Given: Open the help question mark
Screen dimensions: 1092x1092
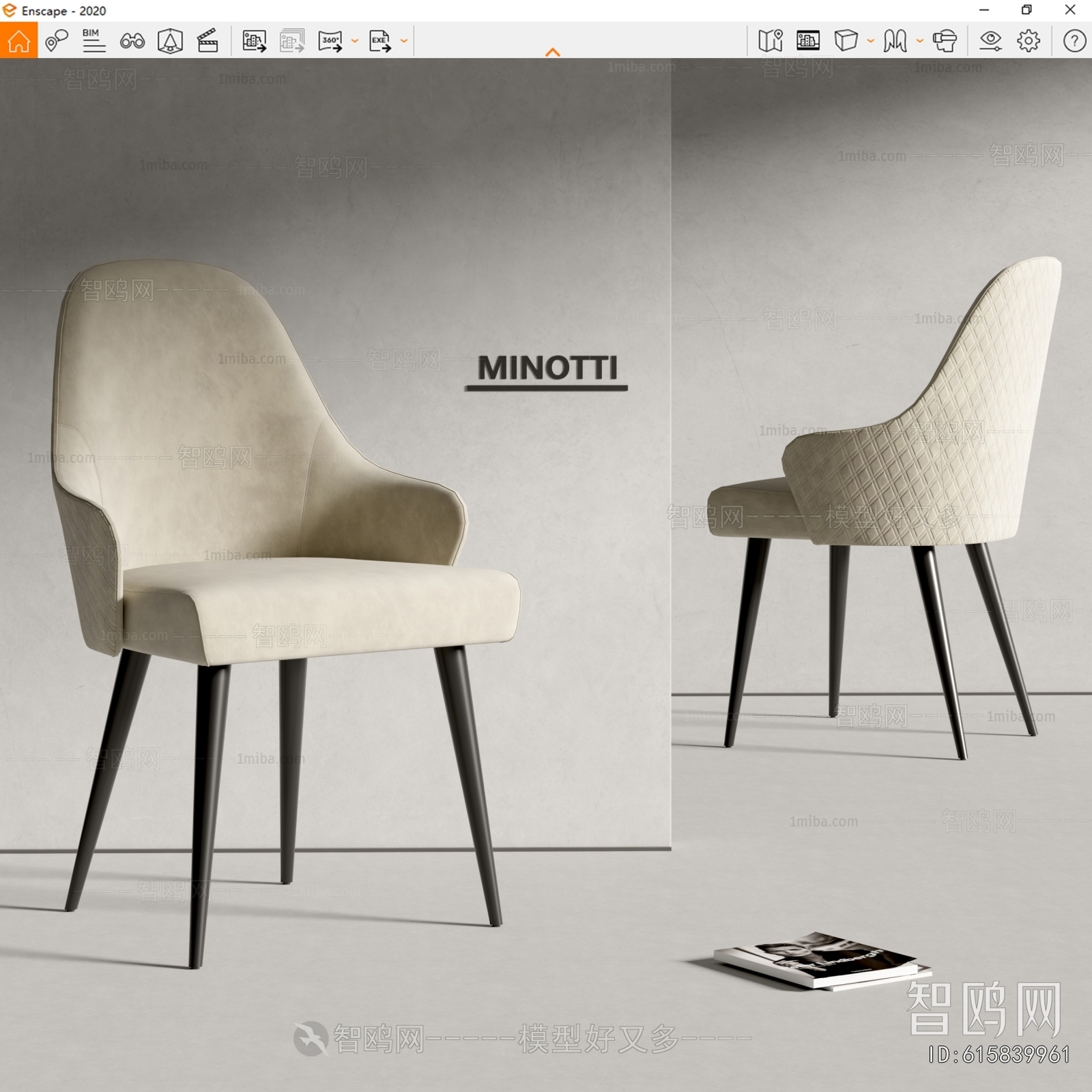Looking at the screenshot, I should tap(1074, 41).
